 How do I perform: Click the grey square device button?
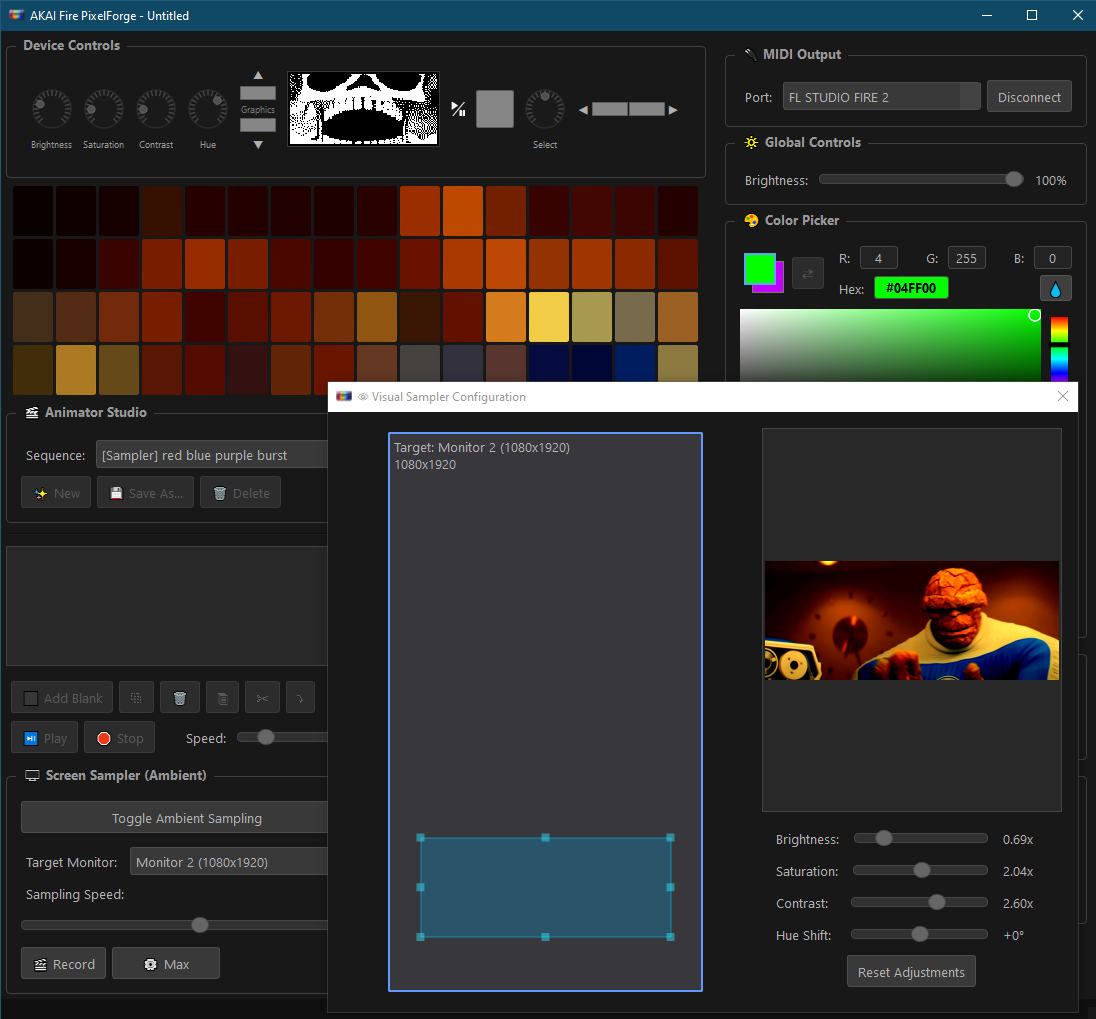(495, 109)
